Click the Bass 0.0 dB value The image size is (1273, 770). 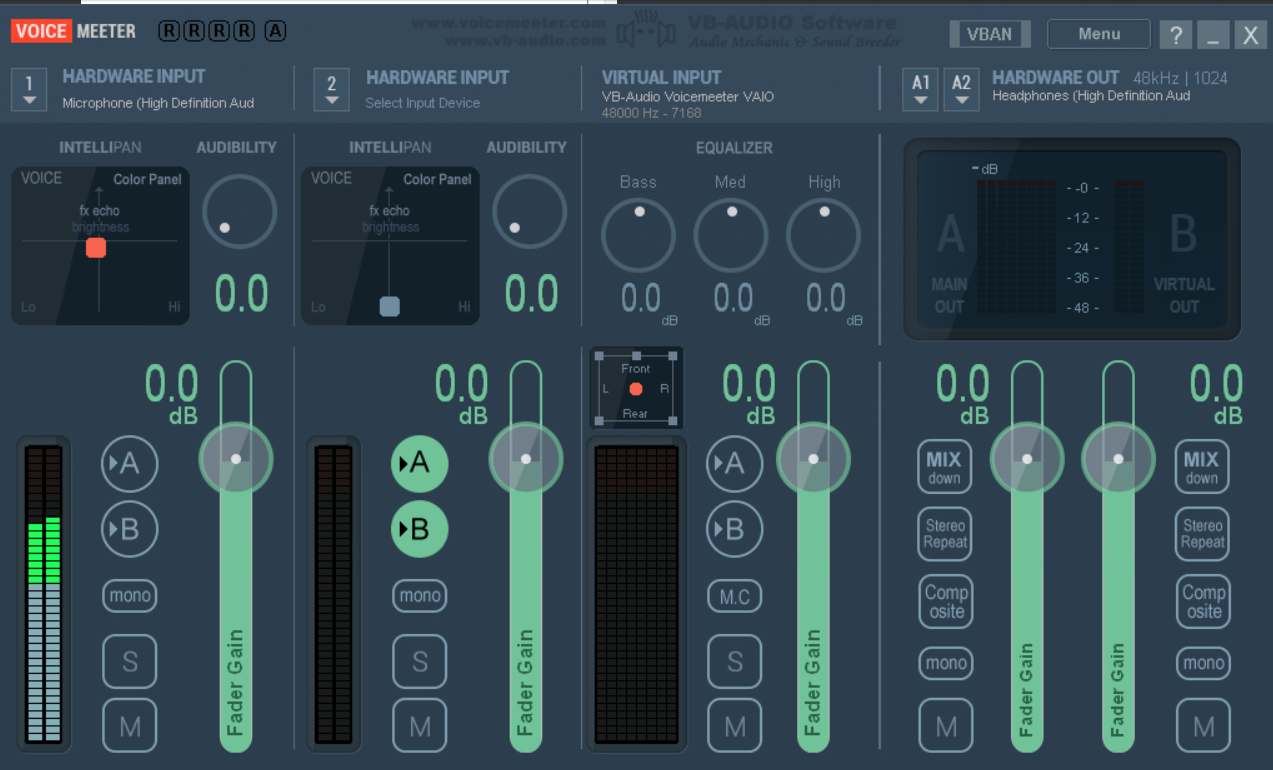pyautogui.click(x=641, y=299)
